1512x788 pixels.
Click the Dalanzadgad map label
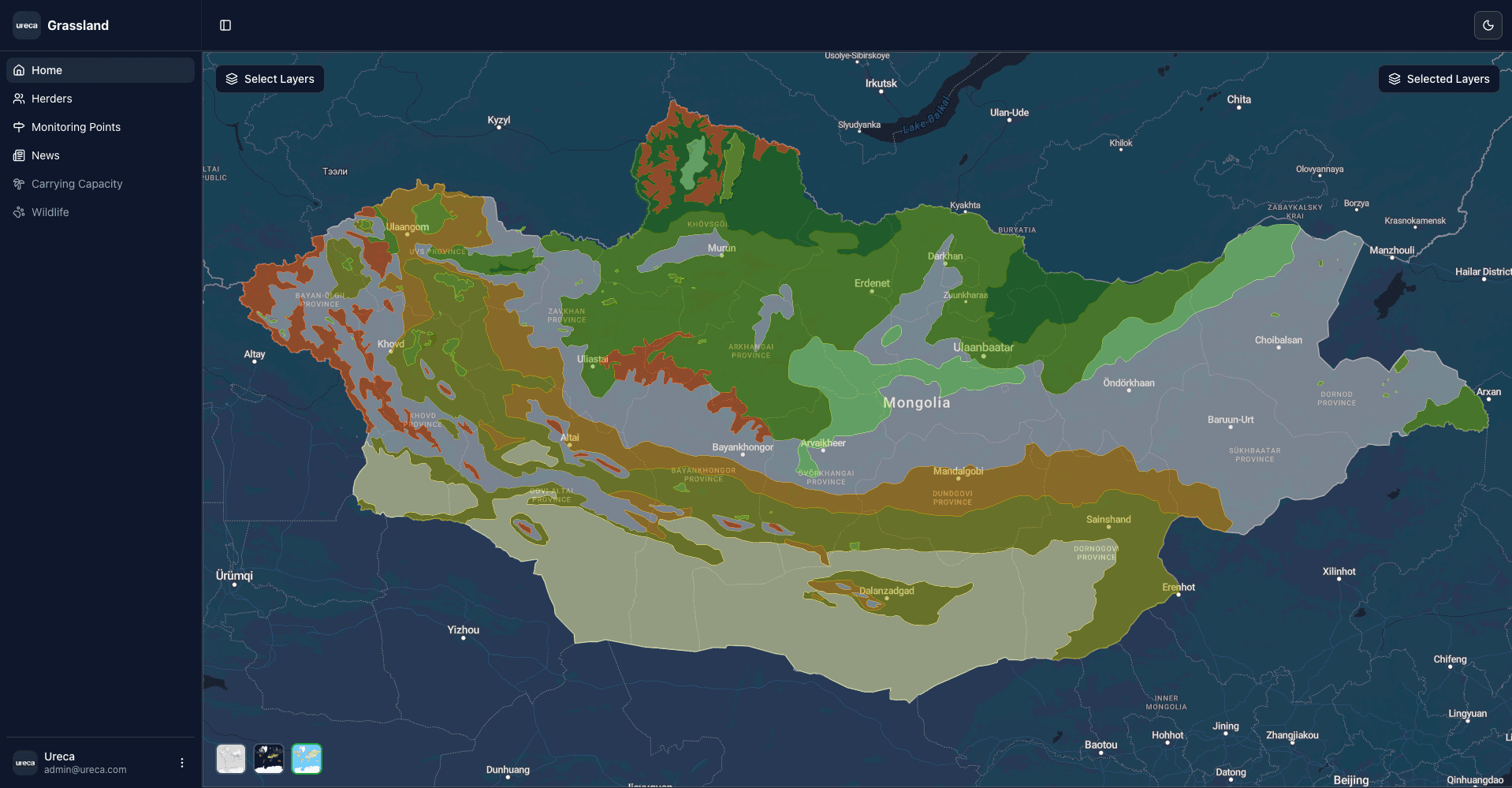[886, 591]
